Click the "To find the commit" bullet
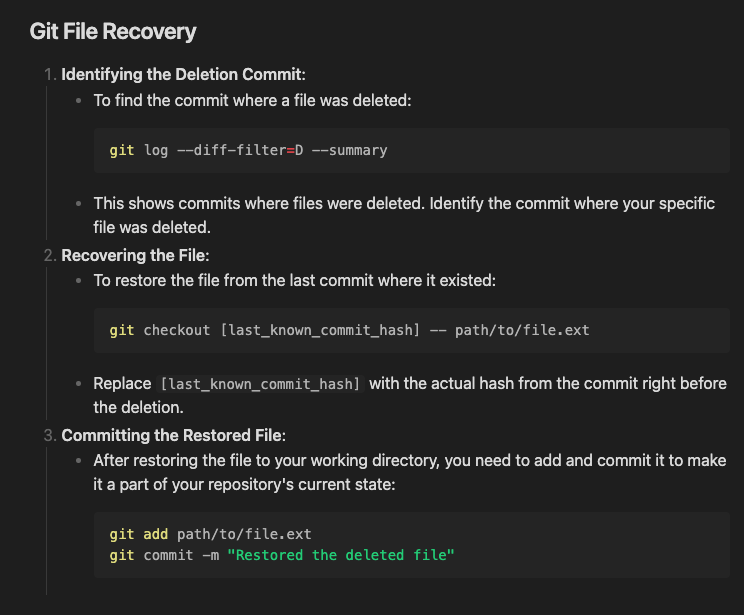 click(252, 100)
